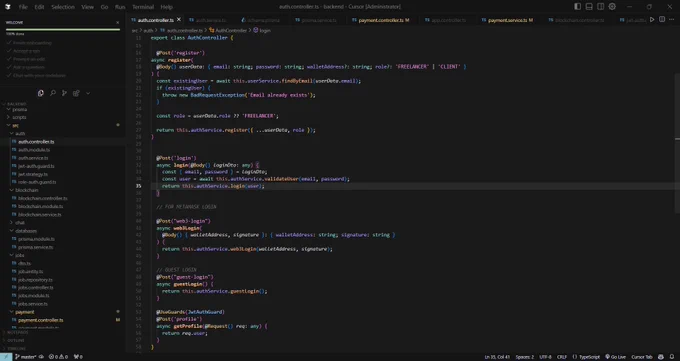Open the editor more actions ellipsis
680x361 pixels.
tap(672, 20)
